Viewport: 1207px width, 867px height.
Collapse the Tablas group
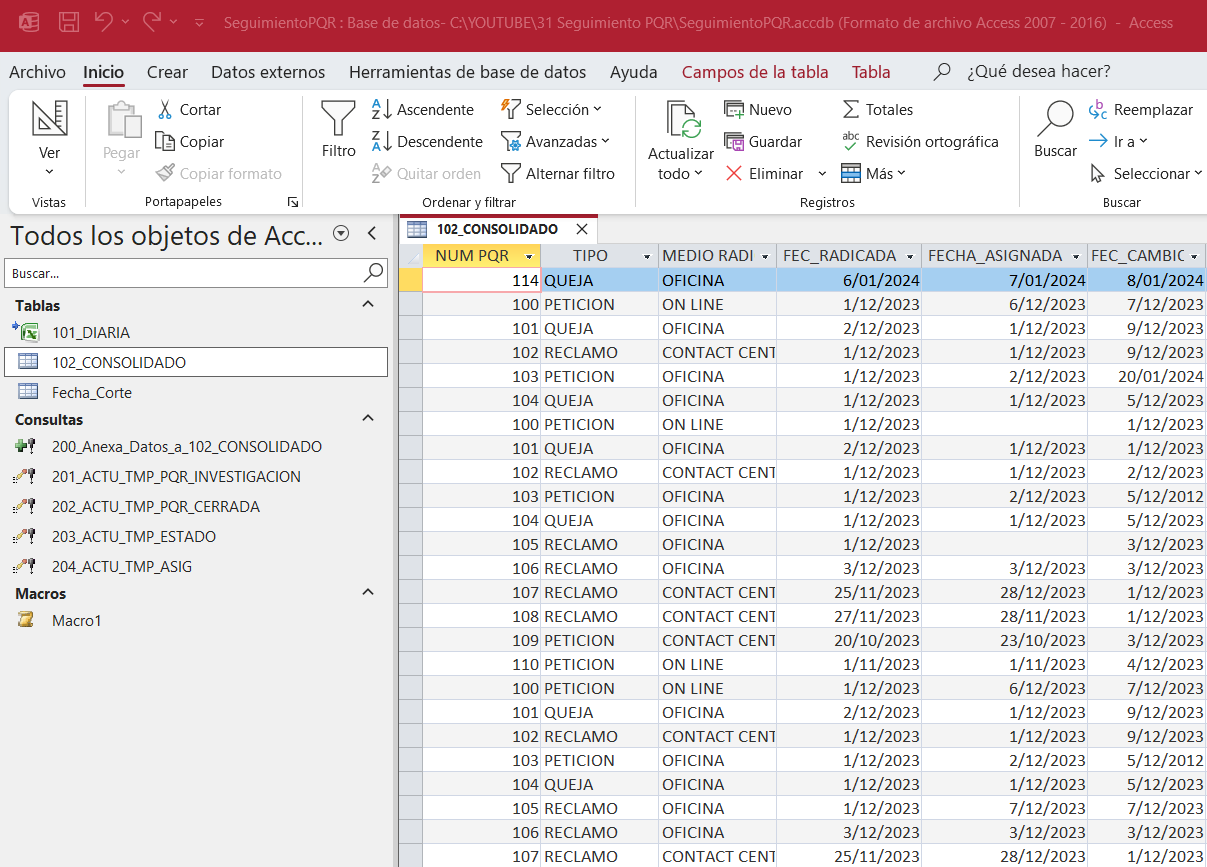coord(368,305)
